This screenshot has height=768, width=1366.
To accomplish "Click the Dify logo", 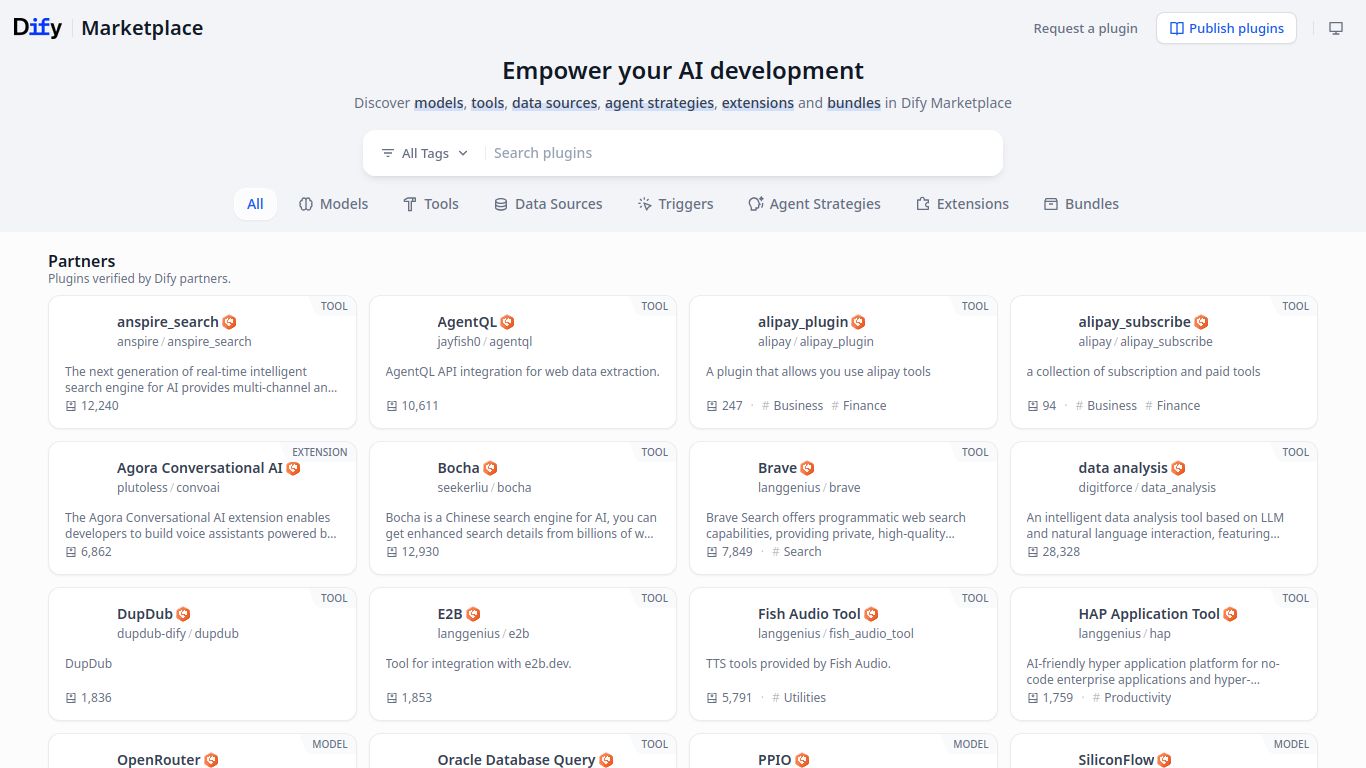I will pyautogui.click(x=35, y=27).
